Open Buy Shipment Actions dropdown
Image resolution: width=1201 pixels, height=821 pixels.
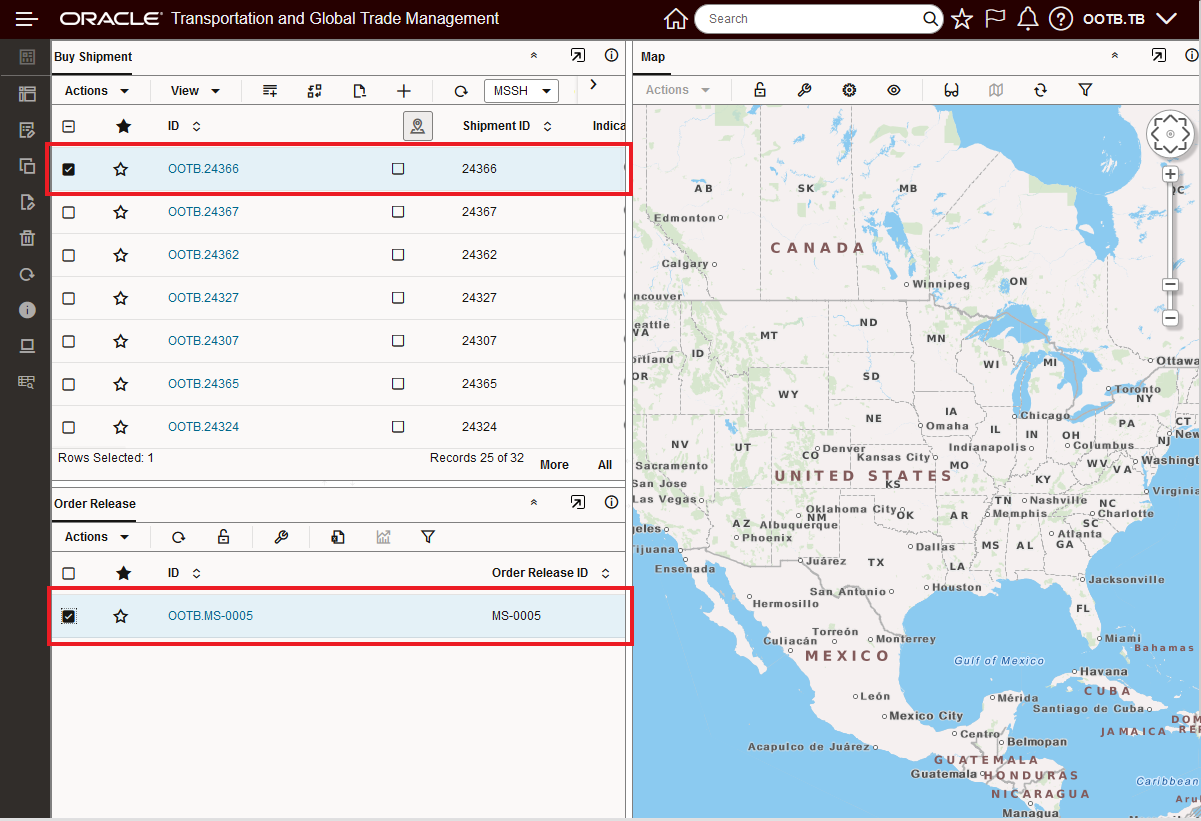97,91
